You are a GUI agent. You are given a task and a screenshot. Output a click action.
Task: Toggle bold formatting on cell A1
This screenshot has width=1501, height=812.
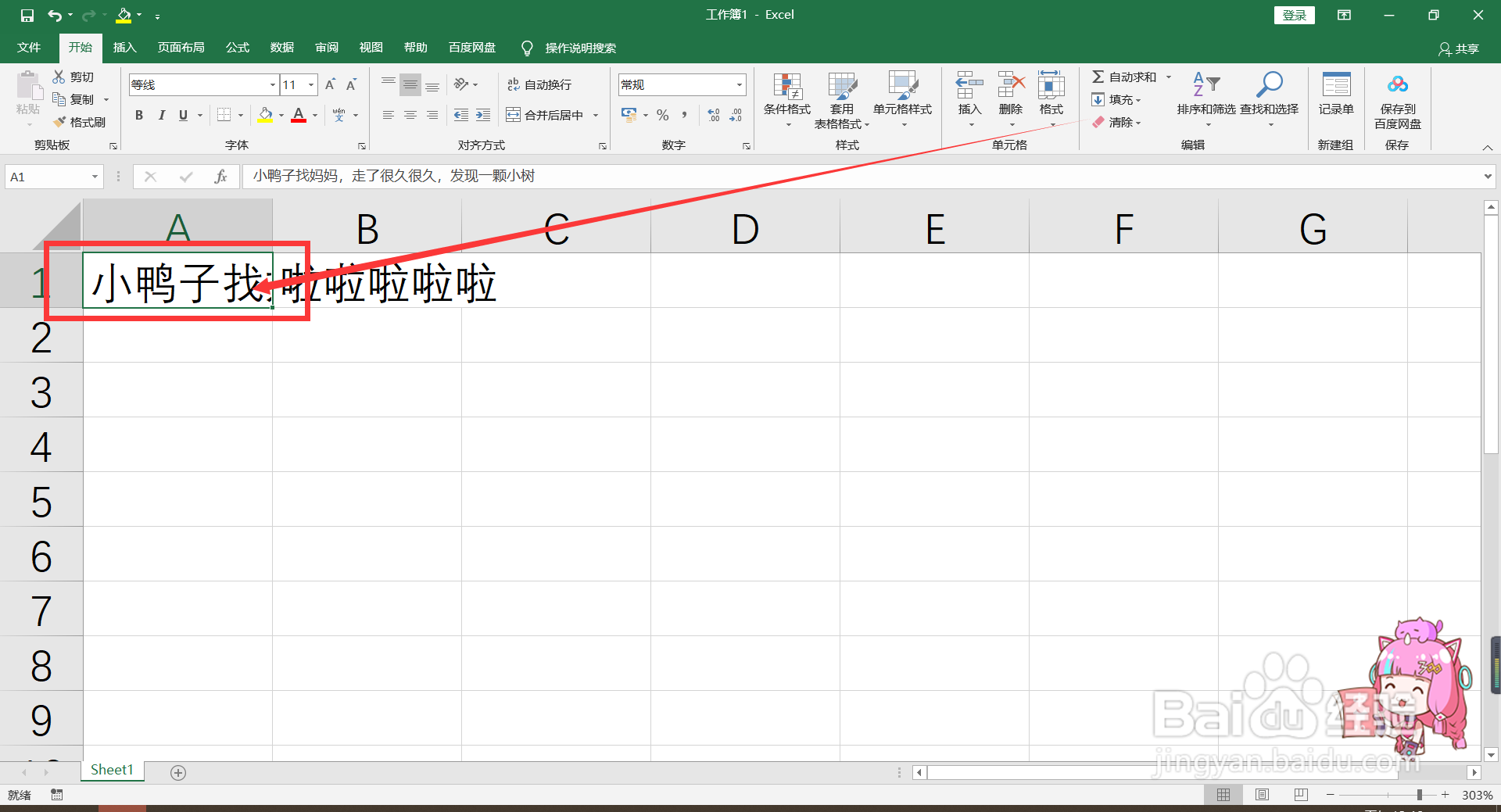click(139, 115)
